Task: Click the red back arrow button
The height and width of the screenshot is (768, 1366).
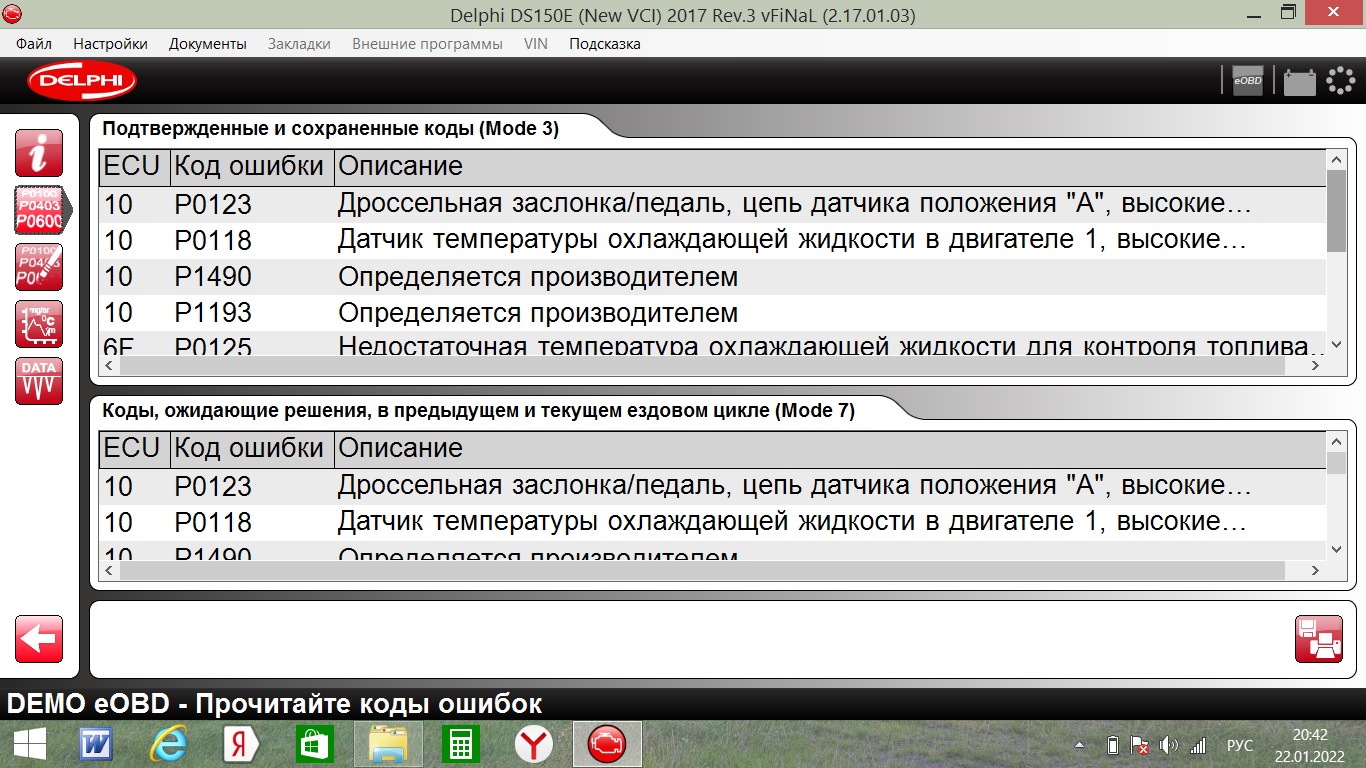Action: pyautogui.click(x=39, y=639)
